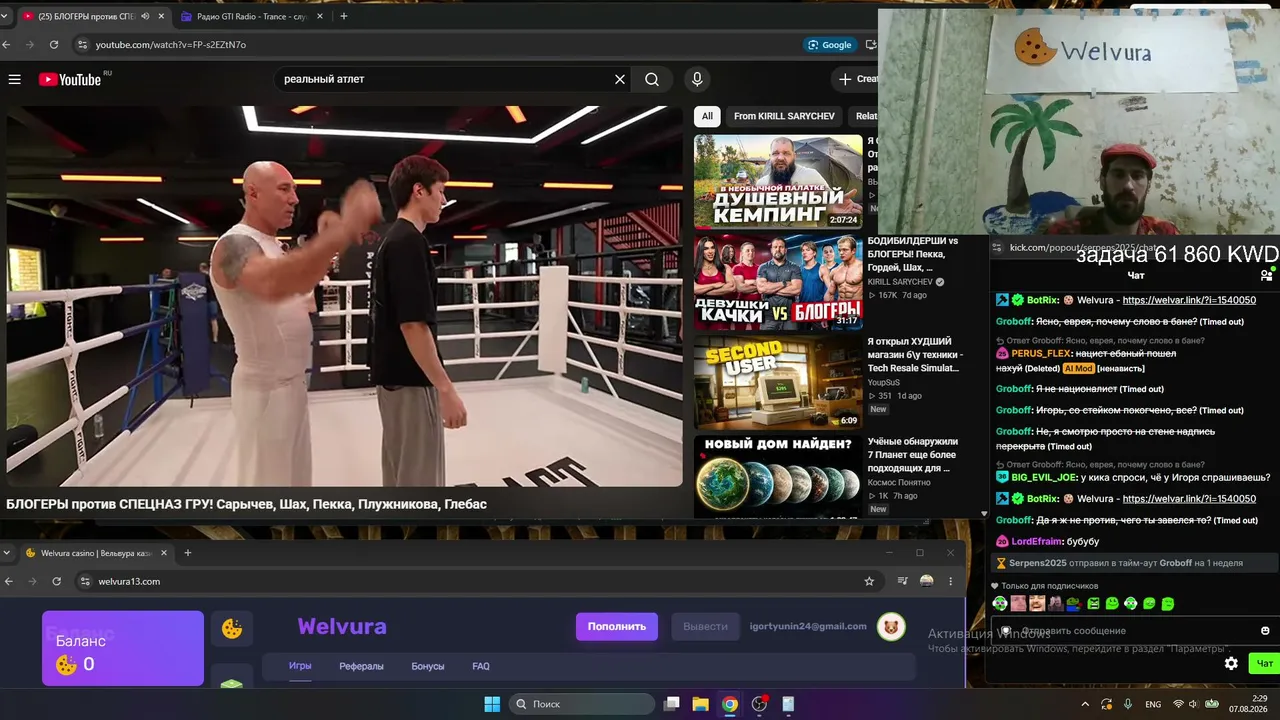
Task: Bookmark the Welvura page with the star
Action: pyautogui.click(x=869, y=581)
